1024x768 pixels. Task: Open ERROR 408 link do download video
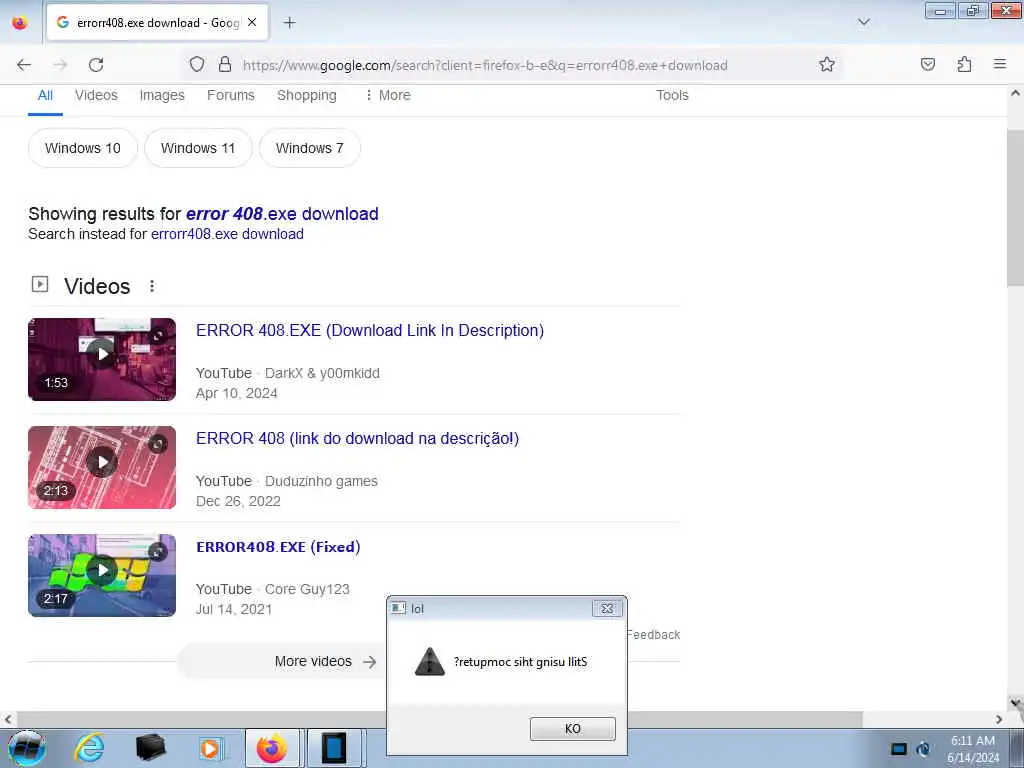point(357,438)
